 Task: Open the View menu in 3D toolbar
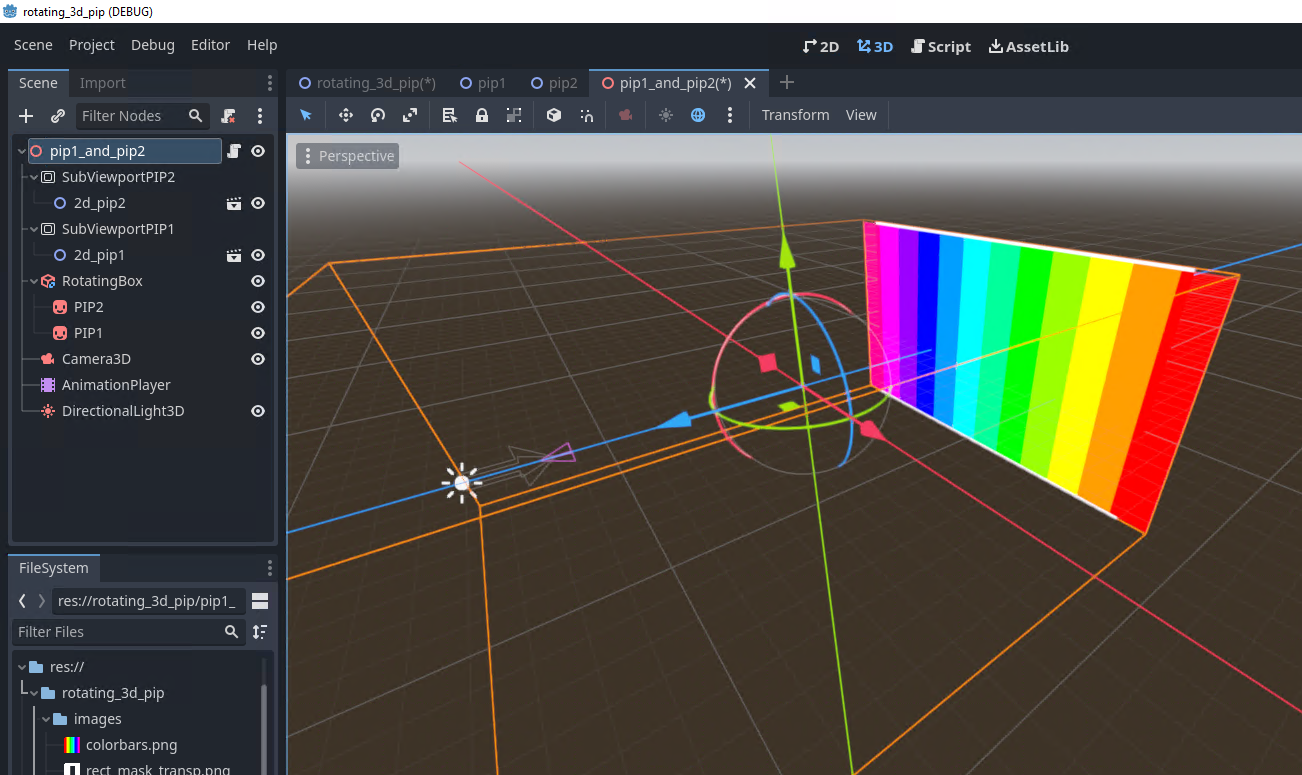pyautogui.click(x=861, y=115)
